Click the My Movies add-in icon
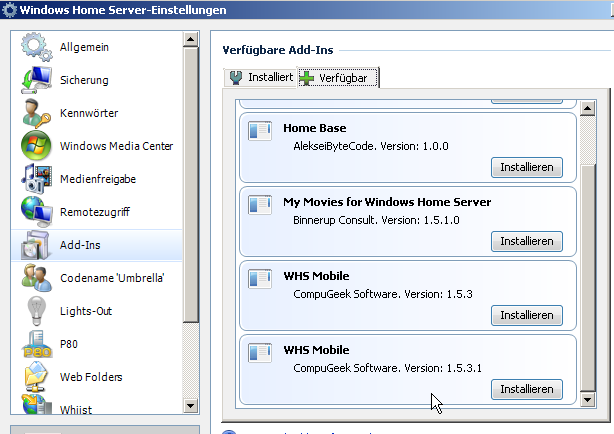 (x=260, y=204)
